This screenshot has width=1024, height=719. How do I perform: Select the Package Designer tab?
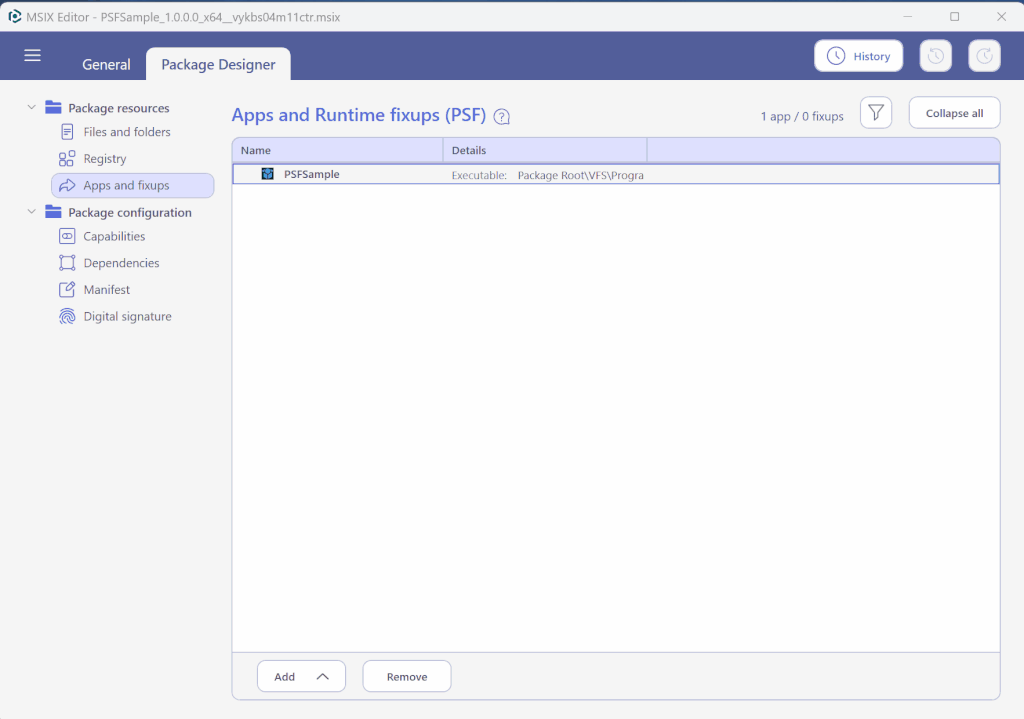pyautogui.click(x=218, y=64)
